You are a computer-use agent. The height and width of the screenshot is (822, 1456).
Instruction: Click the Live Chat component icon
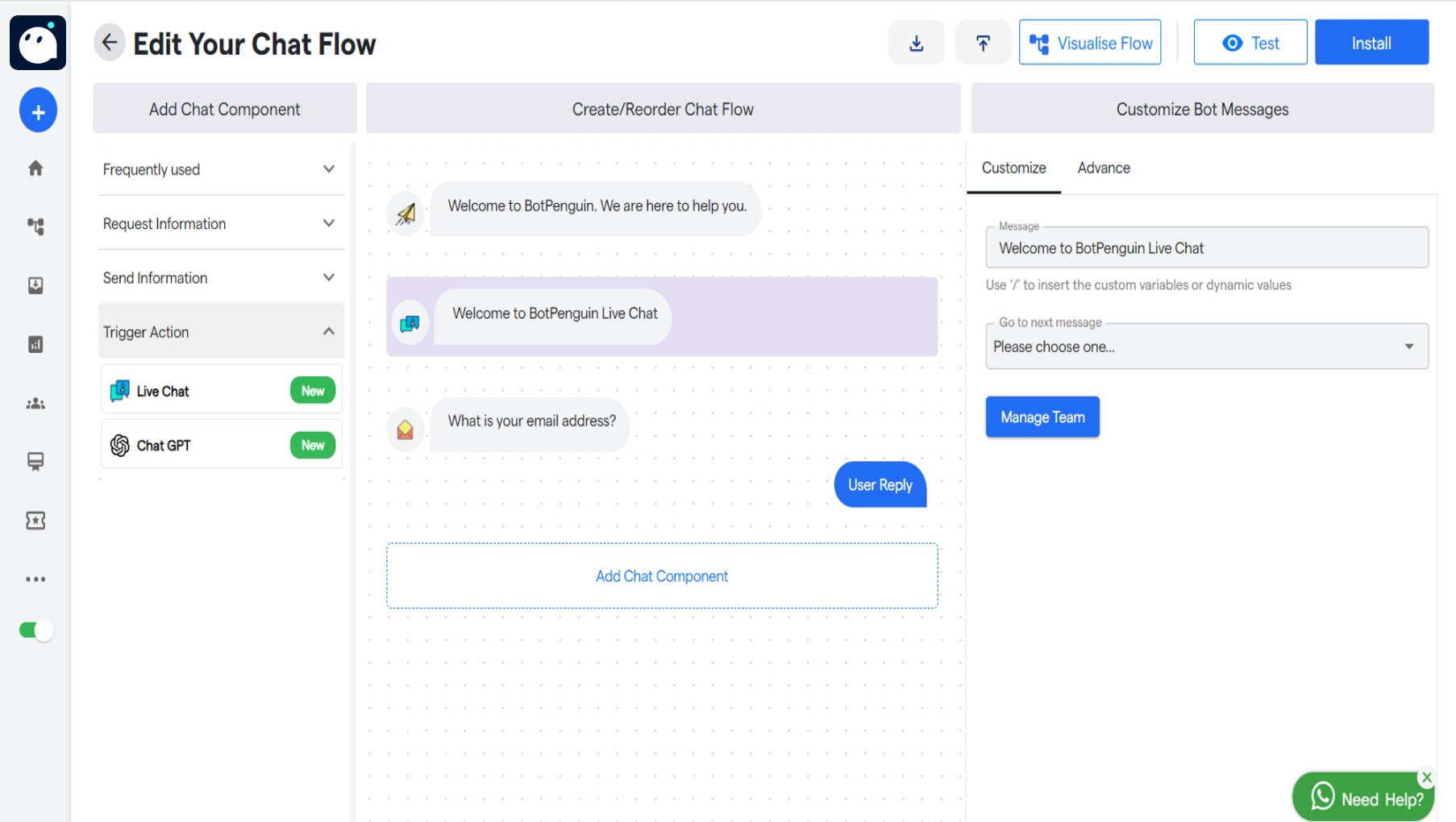(120, 391)
